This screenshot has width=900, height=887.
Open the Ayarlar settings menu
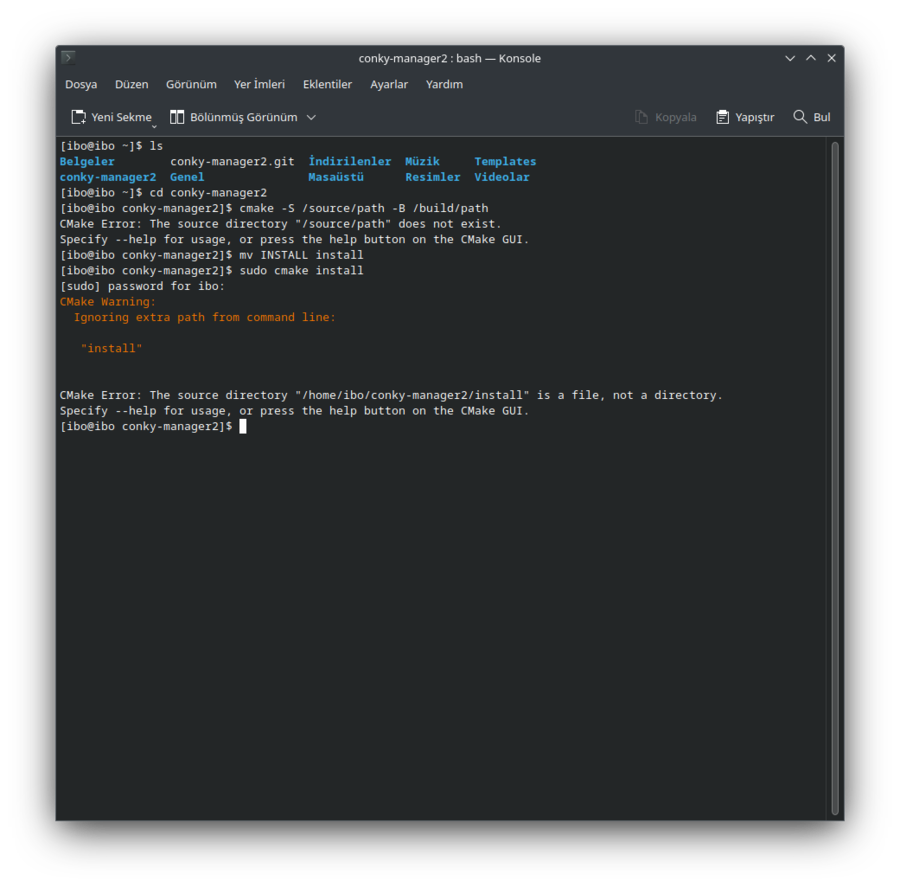[x=389, y=85]
